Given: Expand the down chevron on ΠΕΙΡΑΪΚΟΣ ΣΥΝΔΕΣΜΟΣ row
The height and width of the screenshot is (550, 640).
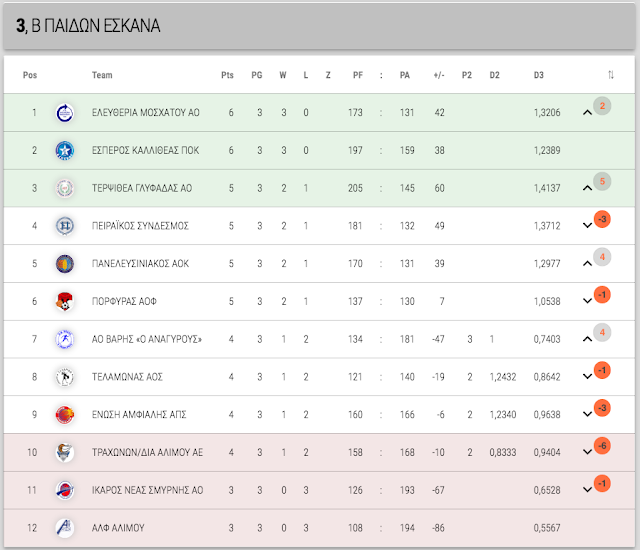Looking at the screenshot, I should point(587,225).
